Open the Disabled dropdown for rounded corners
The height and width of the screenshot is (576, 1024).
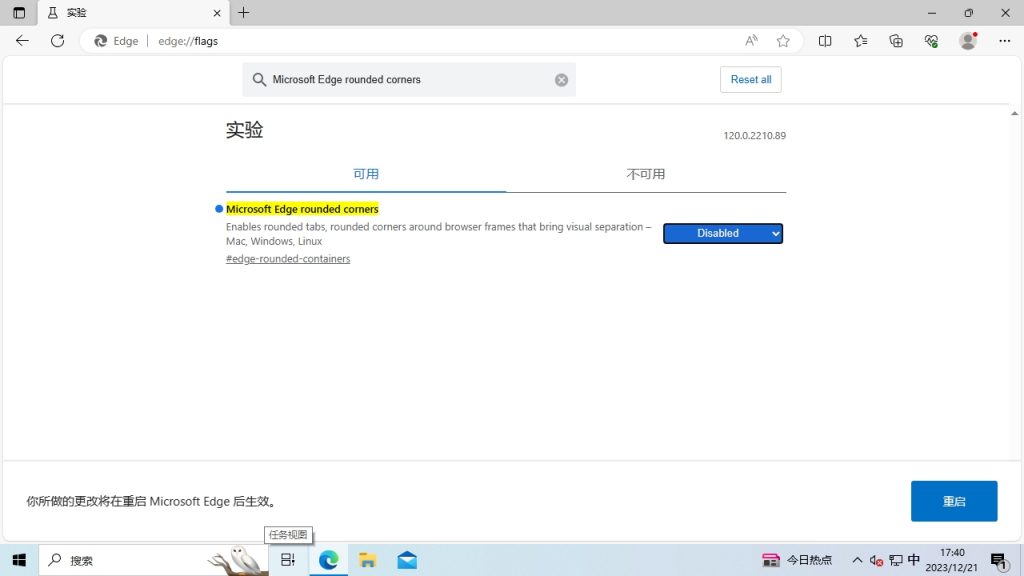[723, 233]
